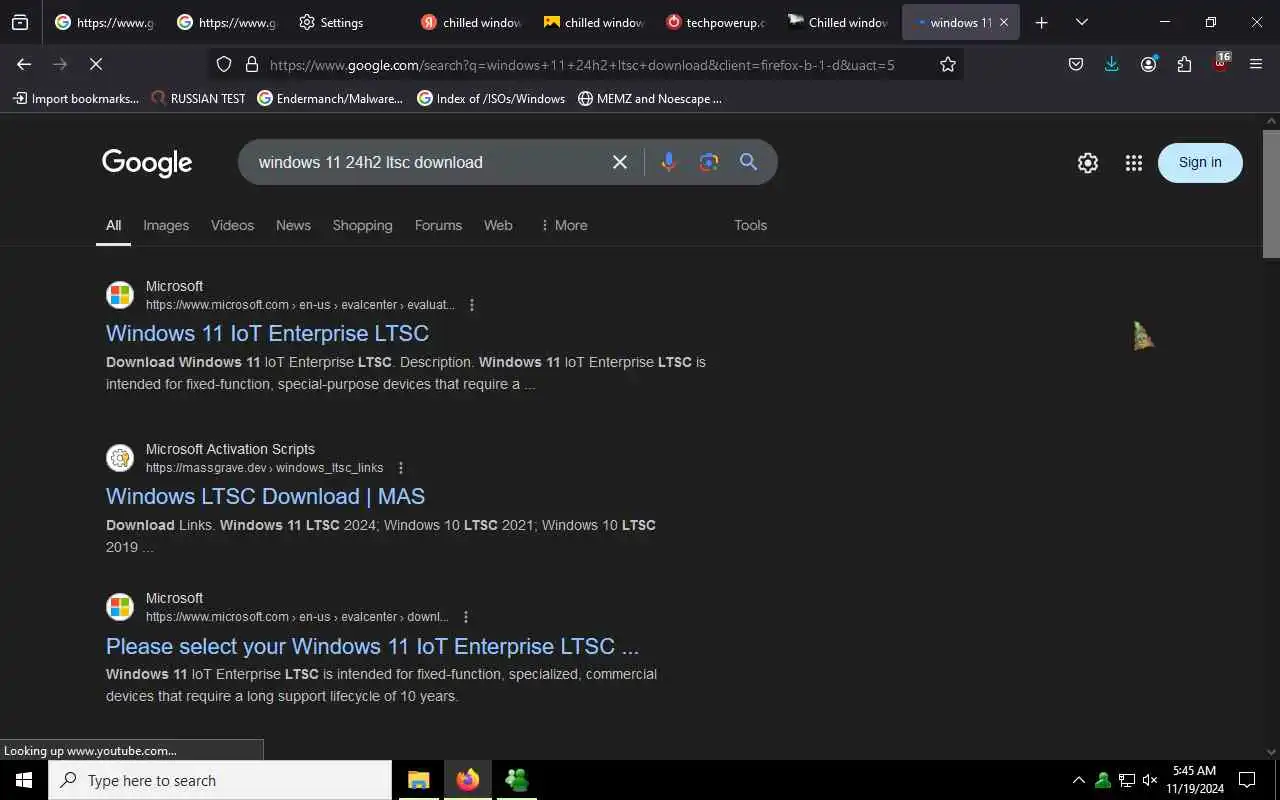
Task: Open MEMZ and Noescape bookmark
Action: tap(650, 98)
